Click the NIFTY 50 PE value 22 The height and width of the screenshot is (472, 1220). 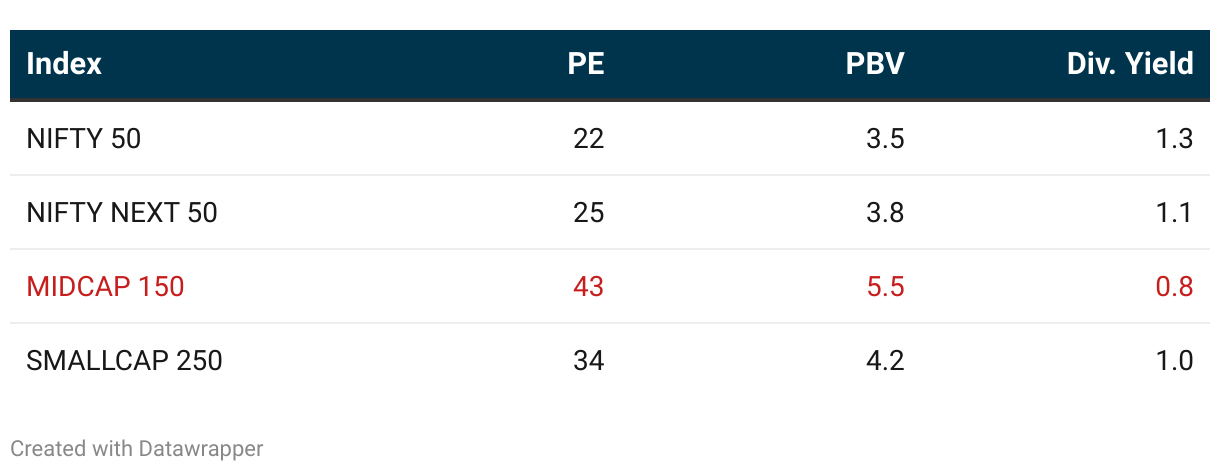coord(589,138)
